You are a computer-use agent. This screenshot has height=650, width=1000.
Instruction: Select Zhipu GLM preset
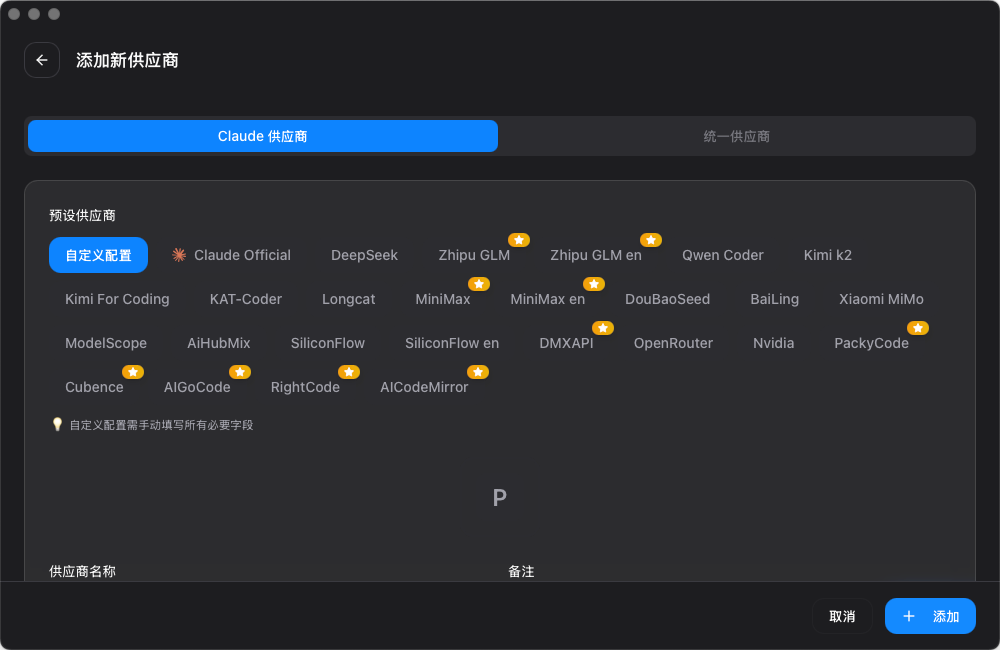[474, 255]
